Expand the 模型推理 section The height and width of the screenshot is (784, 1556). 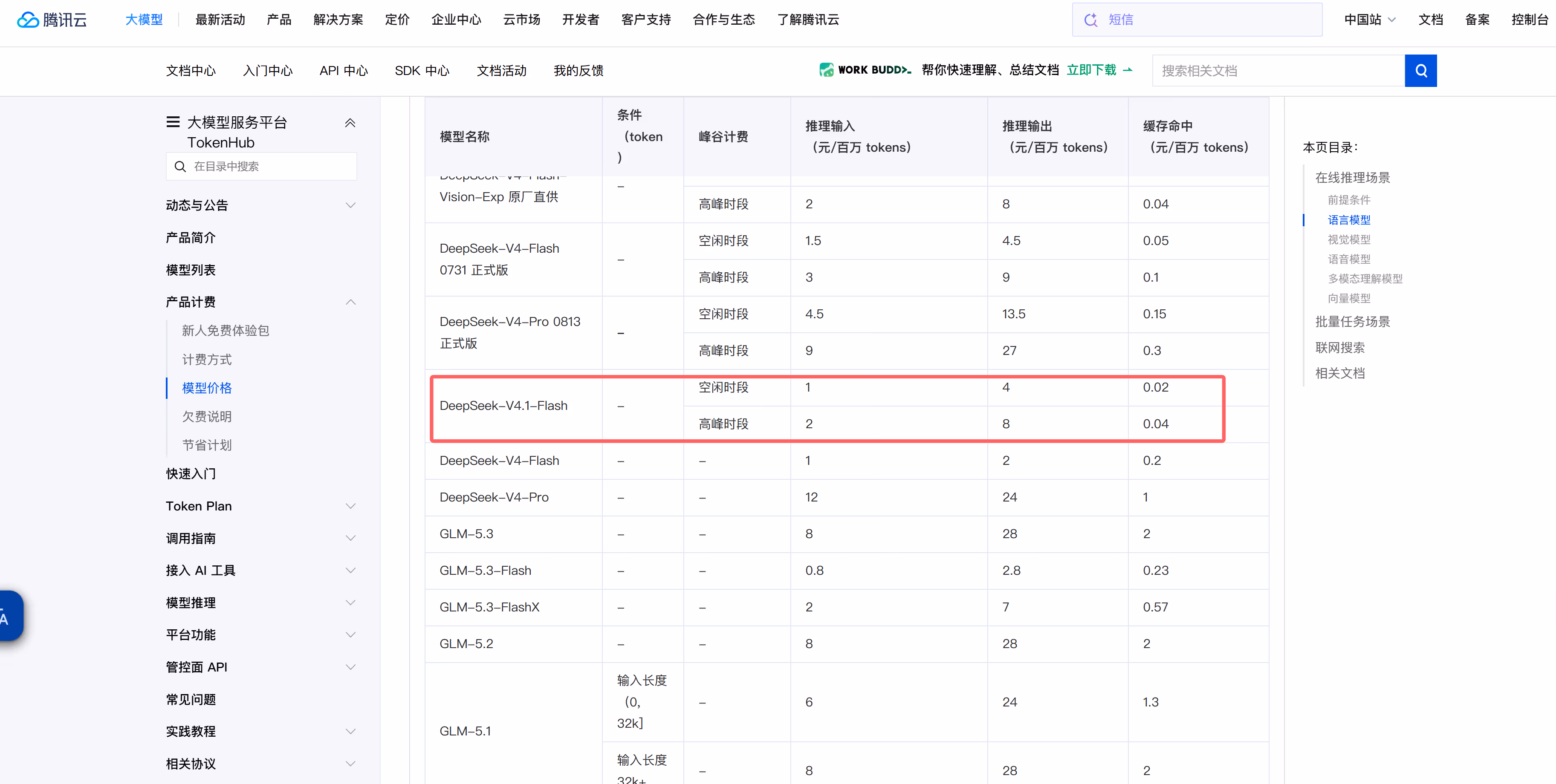pyautogui.click(x=350, y=603)
